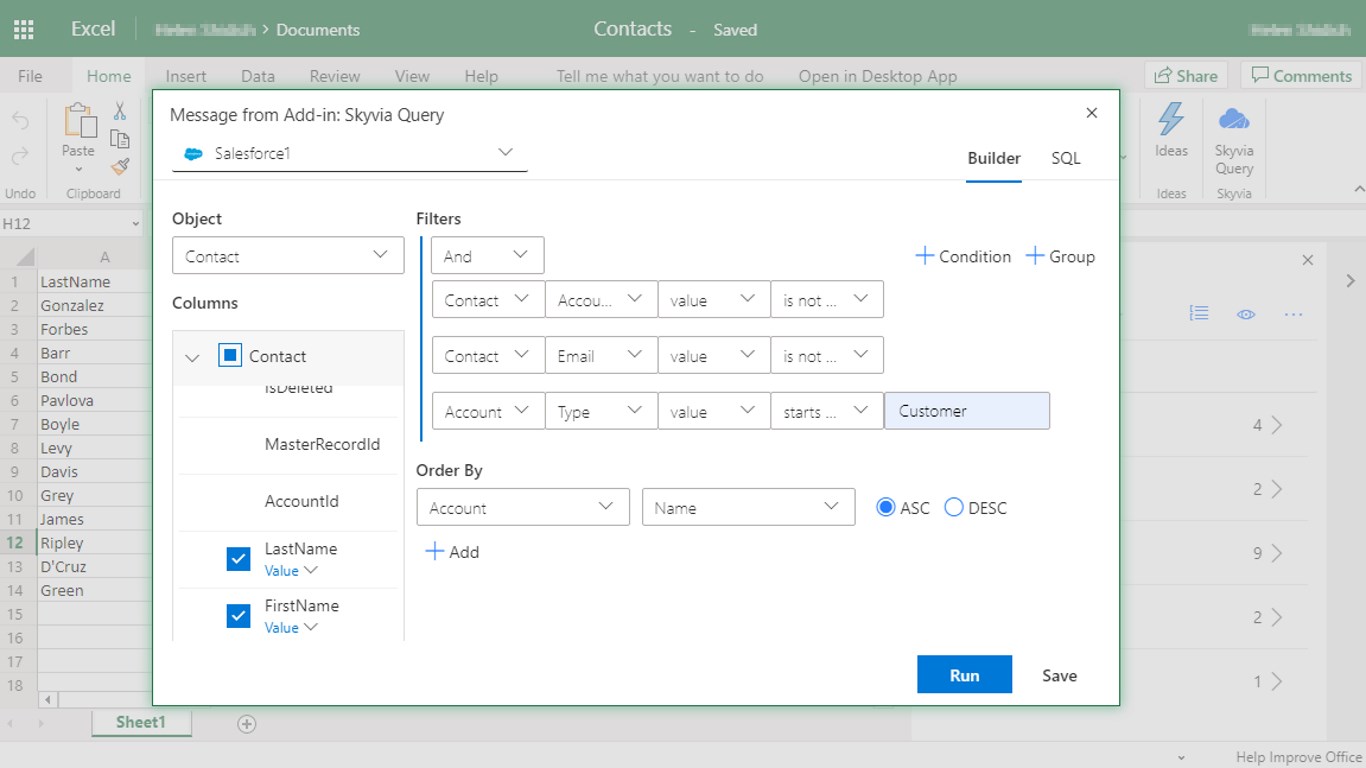This screenshot has height=768, width=1366.
Task: Click the eye icon in side pane
Action: coord(1246,314)
